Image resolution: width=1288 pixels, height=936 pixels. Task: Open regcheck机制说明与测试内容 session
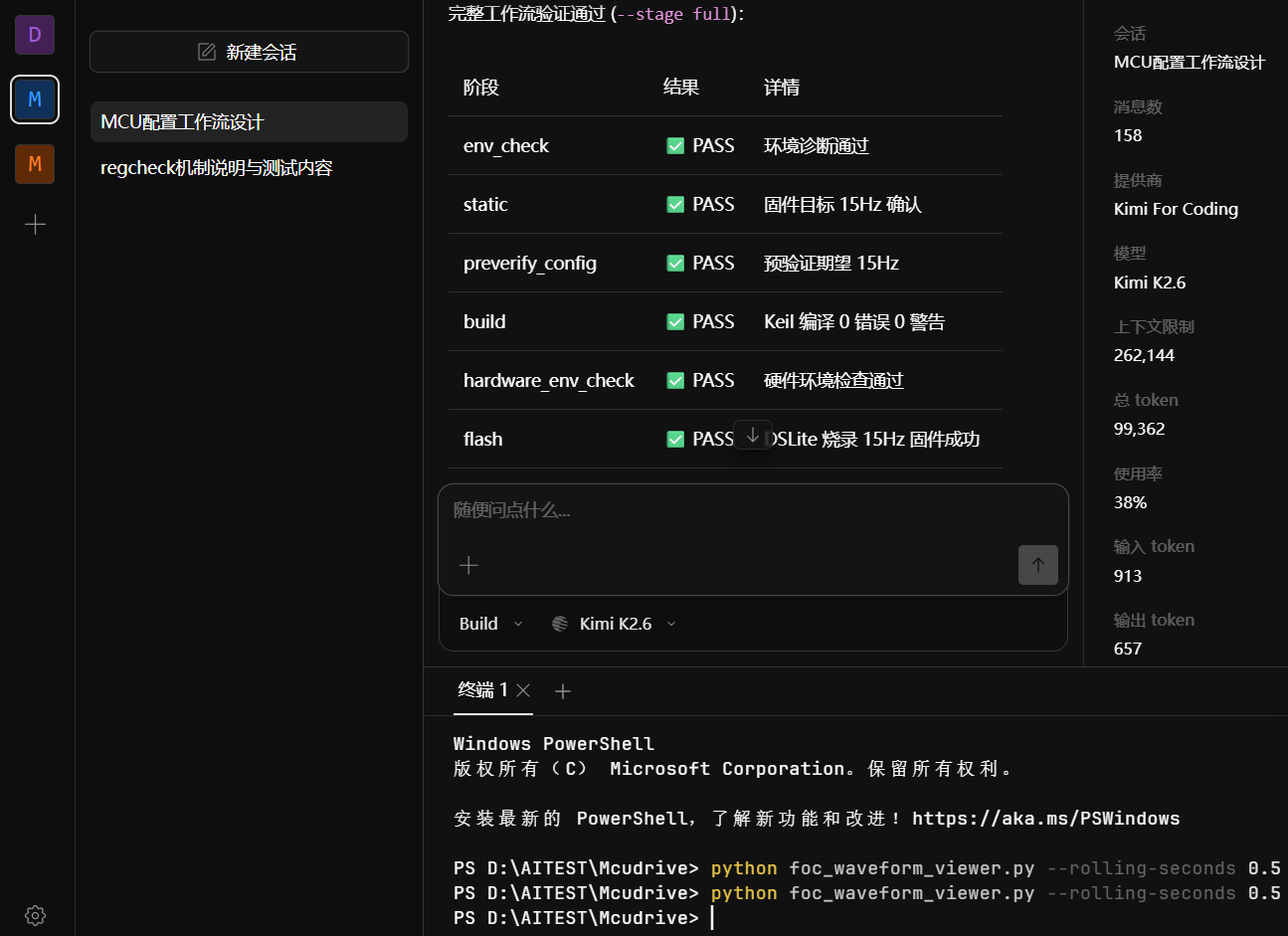[249, 168]
